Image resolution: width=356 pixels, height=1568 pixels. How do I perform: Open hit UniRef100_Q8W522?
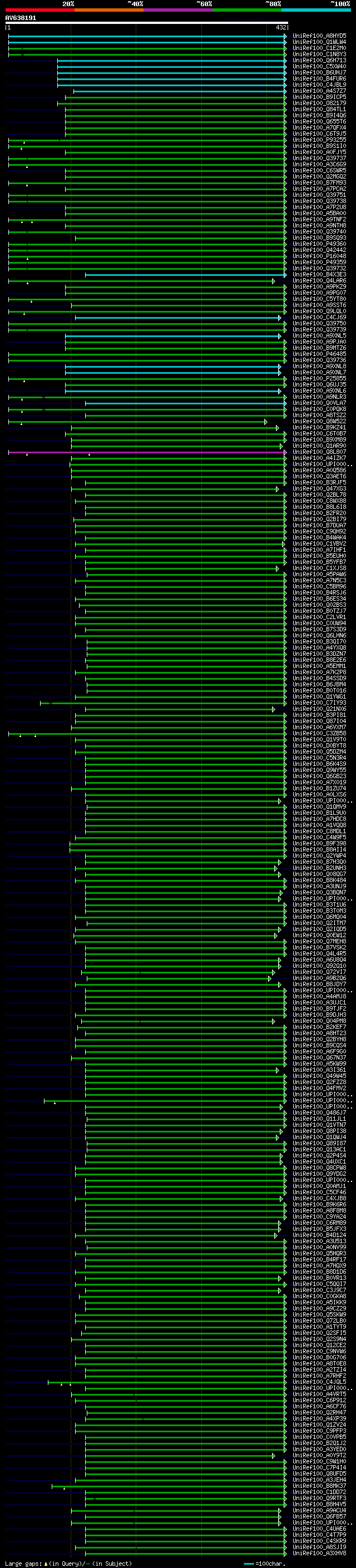(319, 421)
